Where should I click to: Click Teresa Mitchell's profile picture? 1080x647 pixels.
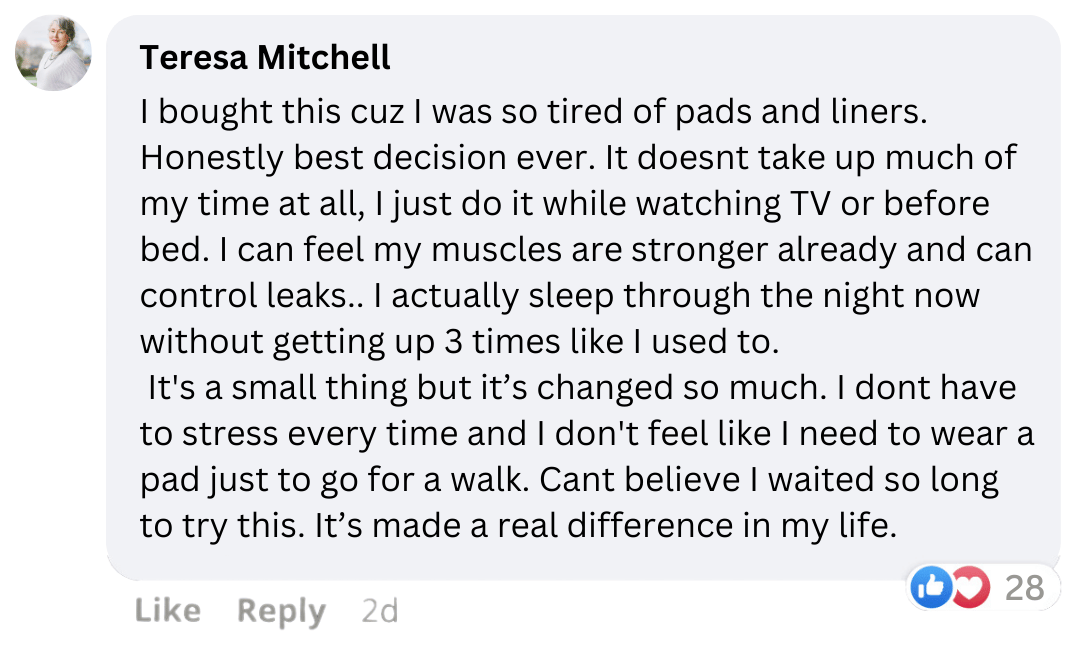pos(53,53)
